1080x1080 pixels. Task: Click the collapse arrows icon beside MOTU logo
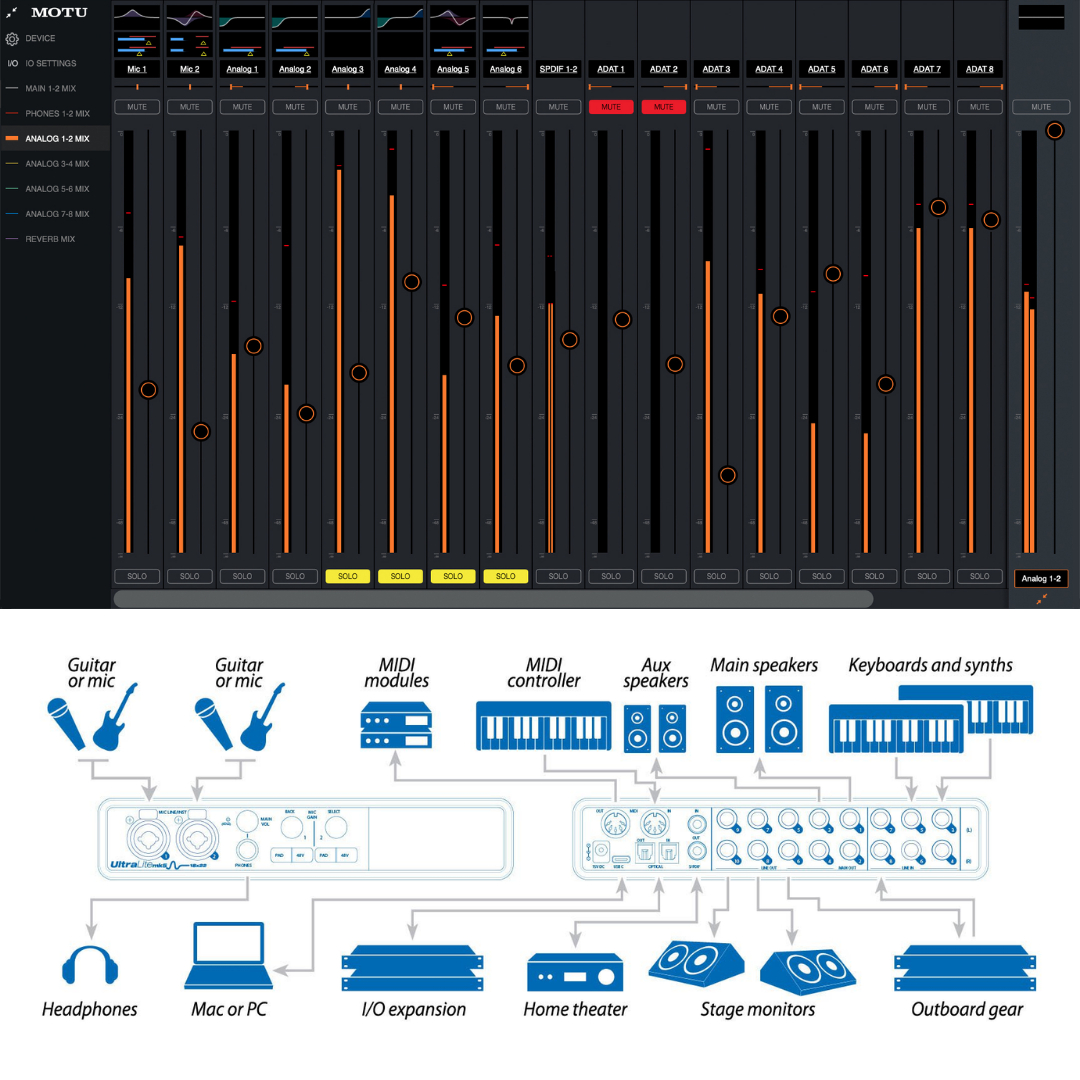coord(12,12)
